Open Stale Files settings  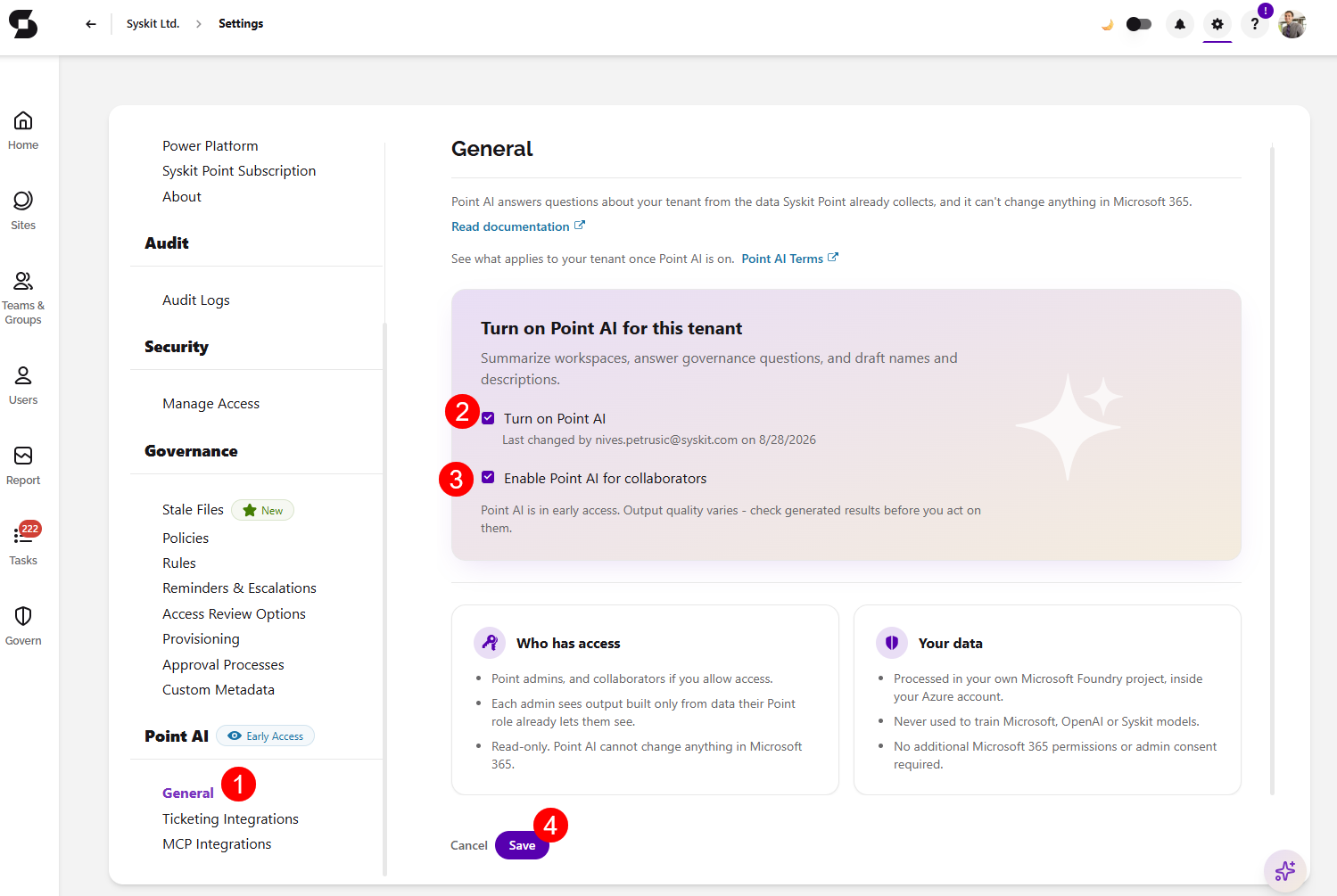(193, 510)
